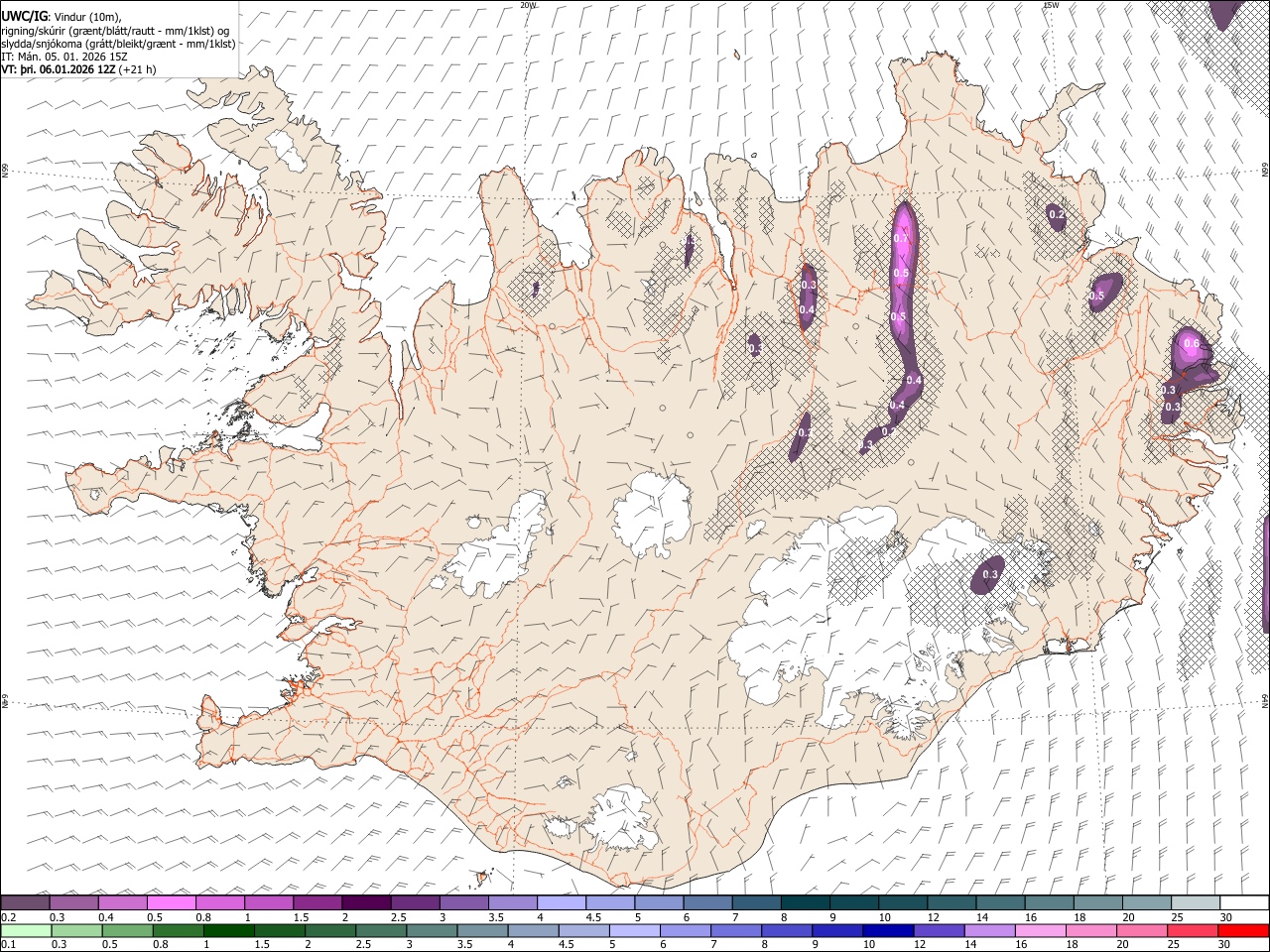The width and height of the screenshot is (1270, 952).
Task: Click the 0.2 value label in the northeast
Action: 1057,214
